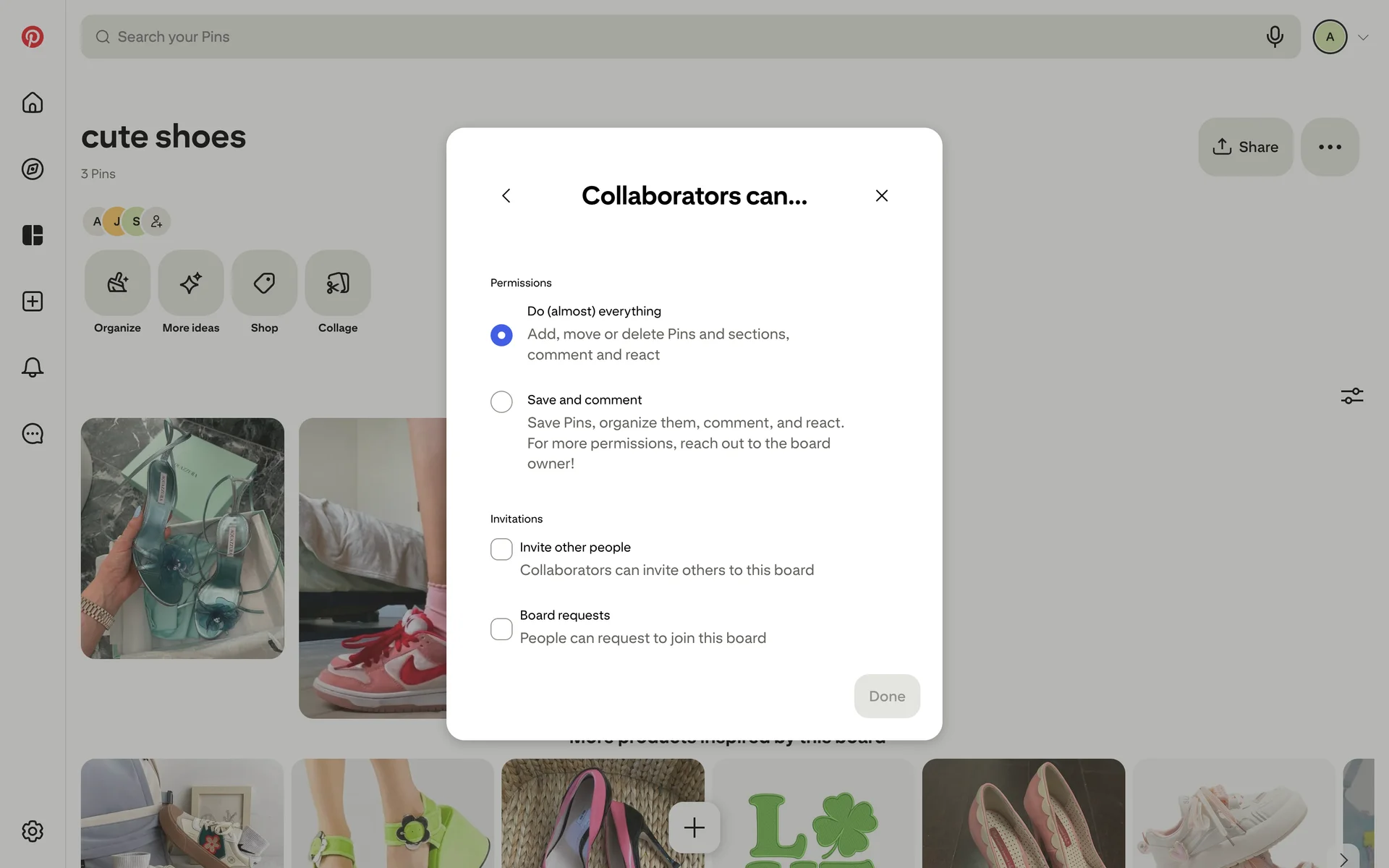
Task: Enable the 'Board requests' checkbox
Action: (x=501, y=629)
